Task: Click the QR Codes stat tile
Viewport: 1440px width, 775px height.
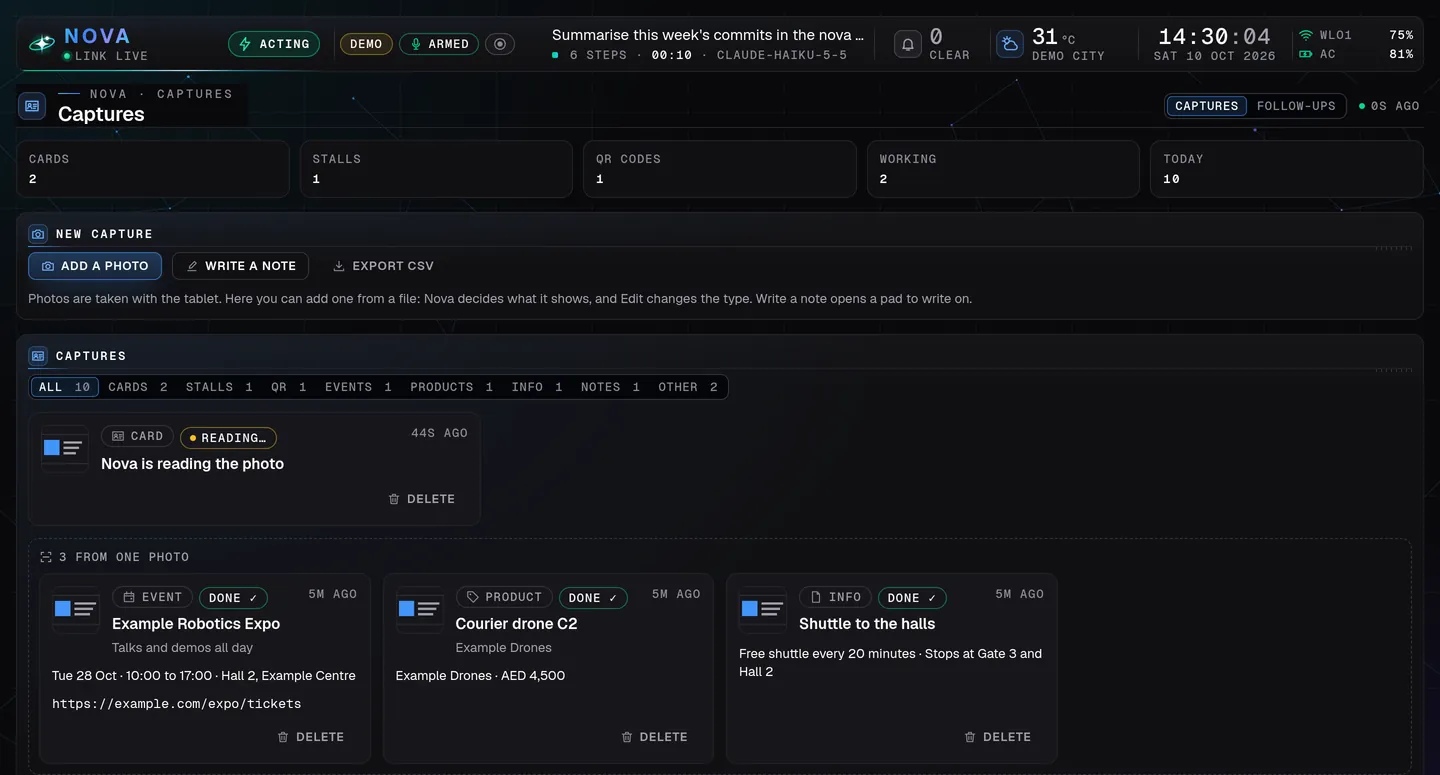Action: pos(720,169)
